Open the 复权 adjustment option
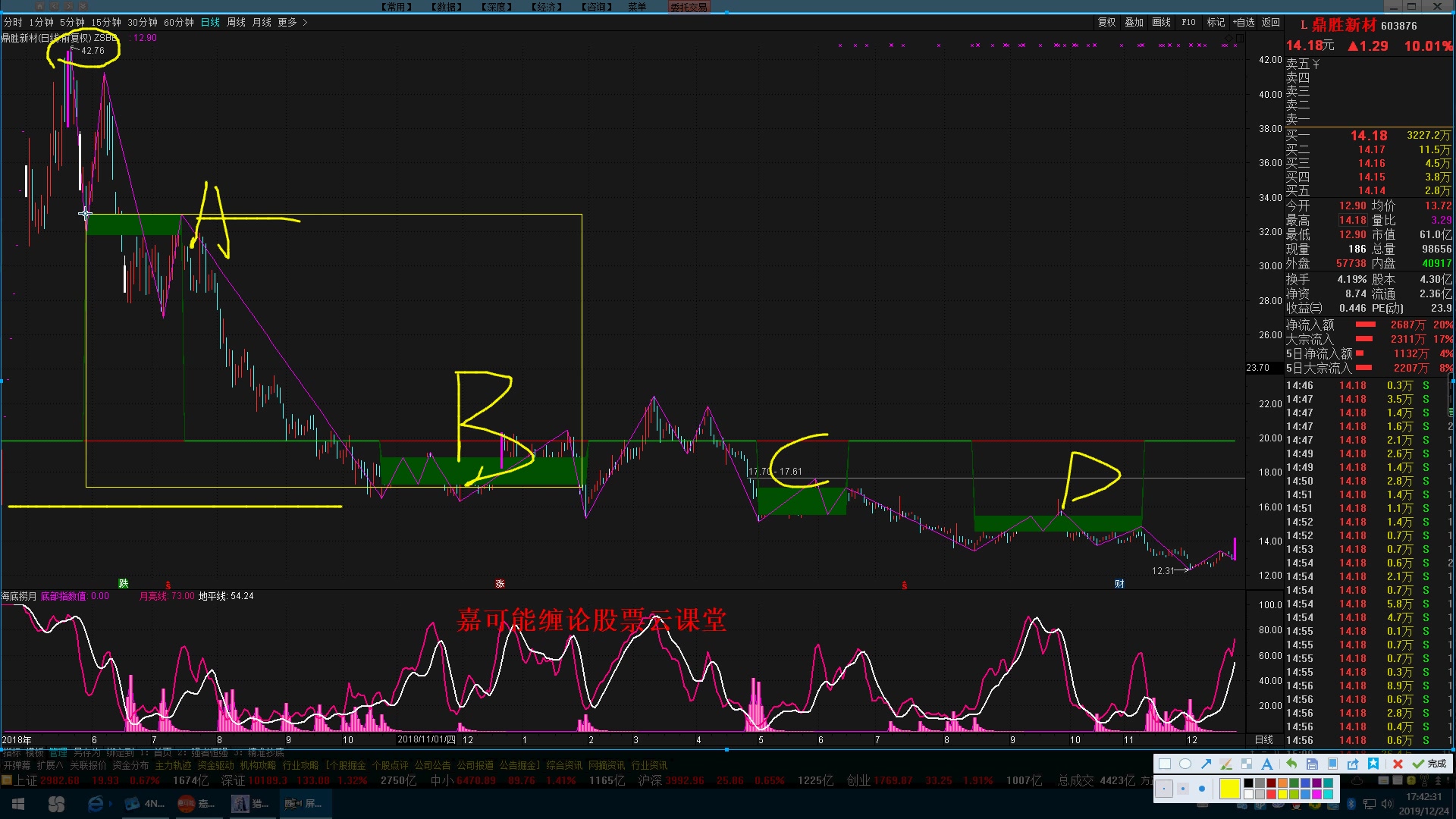This screenshot has height=819, width=1456. (1106, 22)
